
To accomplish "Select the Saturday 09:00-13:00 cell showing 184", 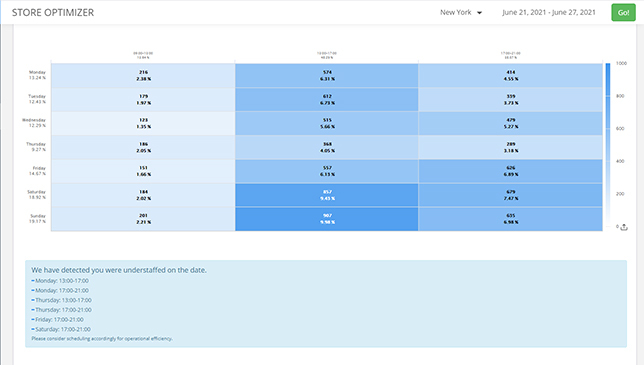I will click(143, 195).
